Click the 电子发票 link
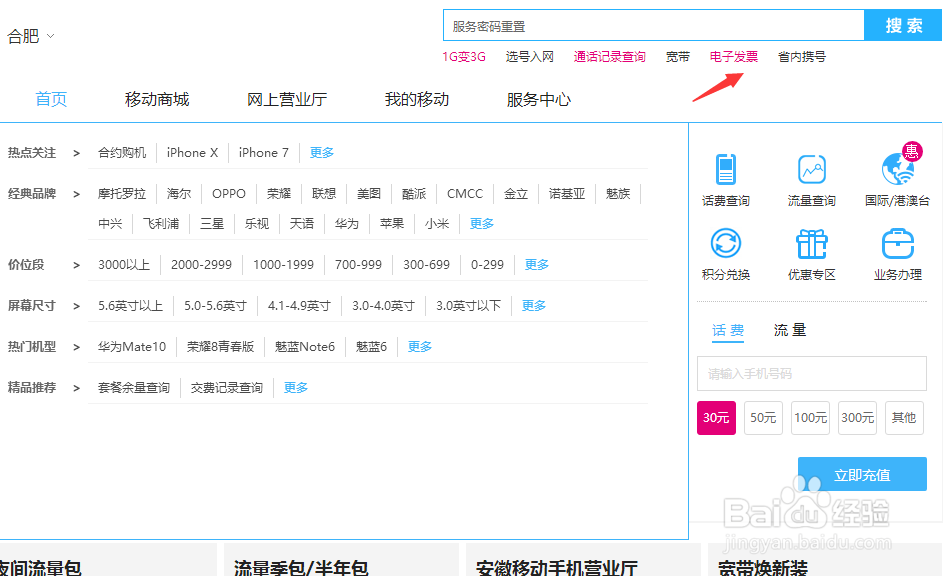This screenshot has width=943, height=576. (735, 56)
